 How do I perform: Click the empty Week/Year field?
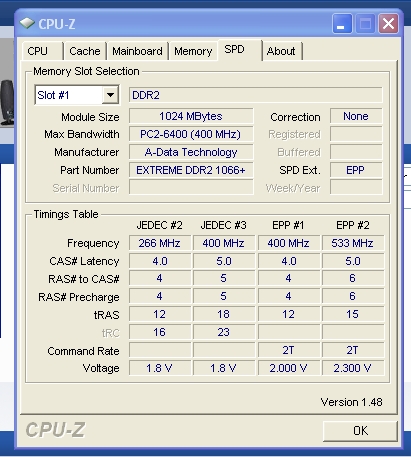pos(356,188)
